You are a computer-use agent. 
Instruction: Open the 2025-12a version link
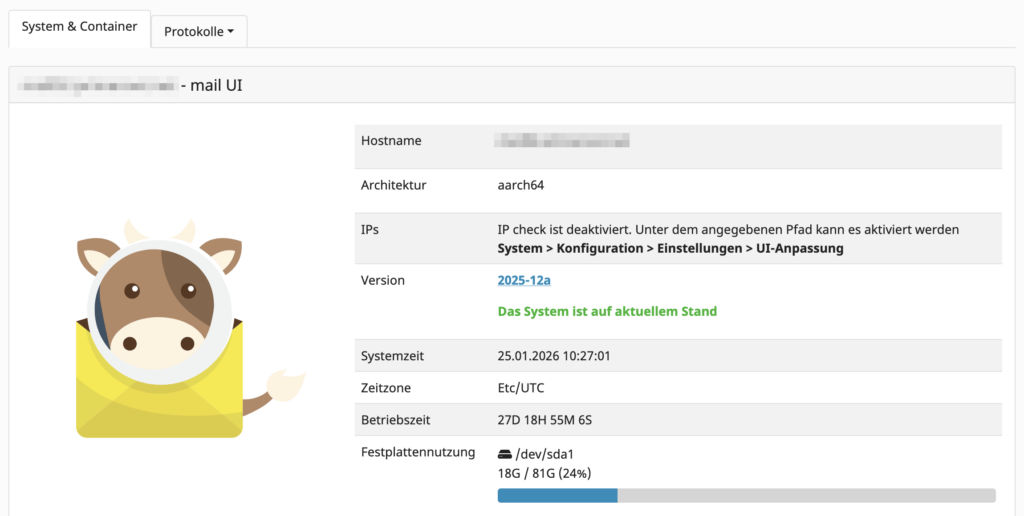pos(523,280)
